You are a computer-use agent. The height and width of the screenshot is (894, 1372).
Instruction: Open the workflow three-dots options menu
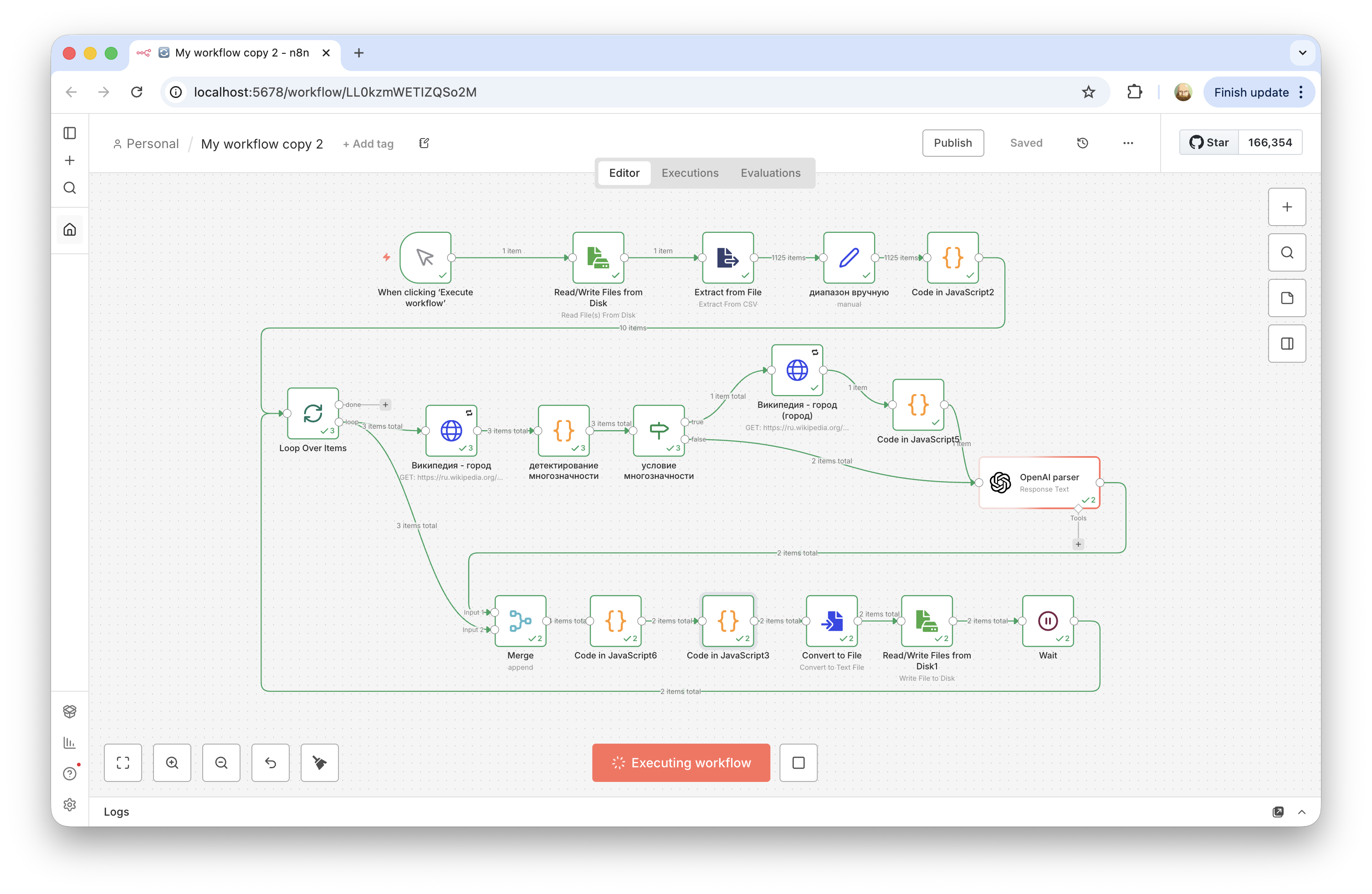pos(1127,143)
